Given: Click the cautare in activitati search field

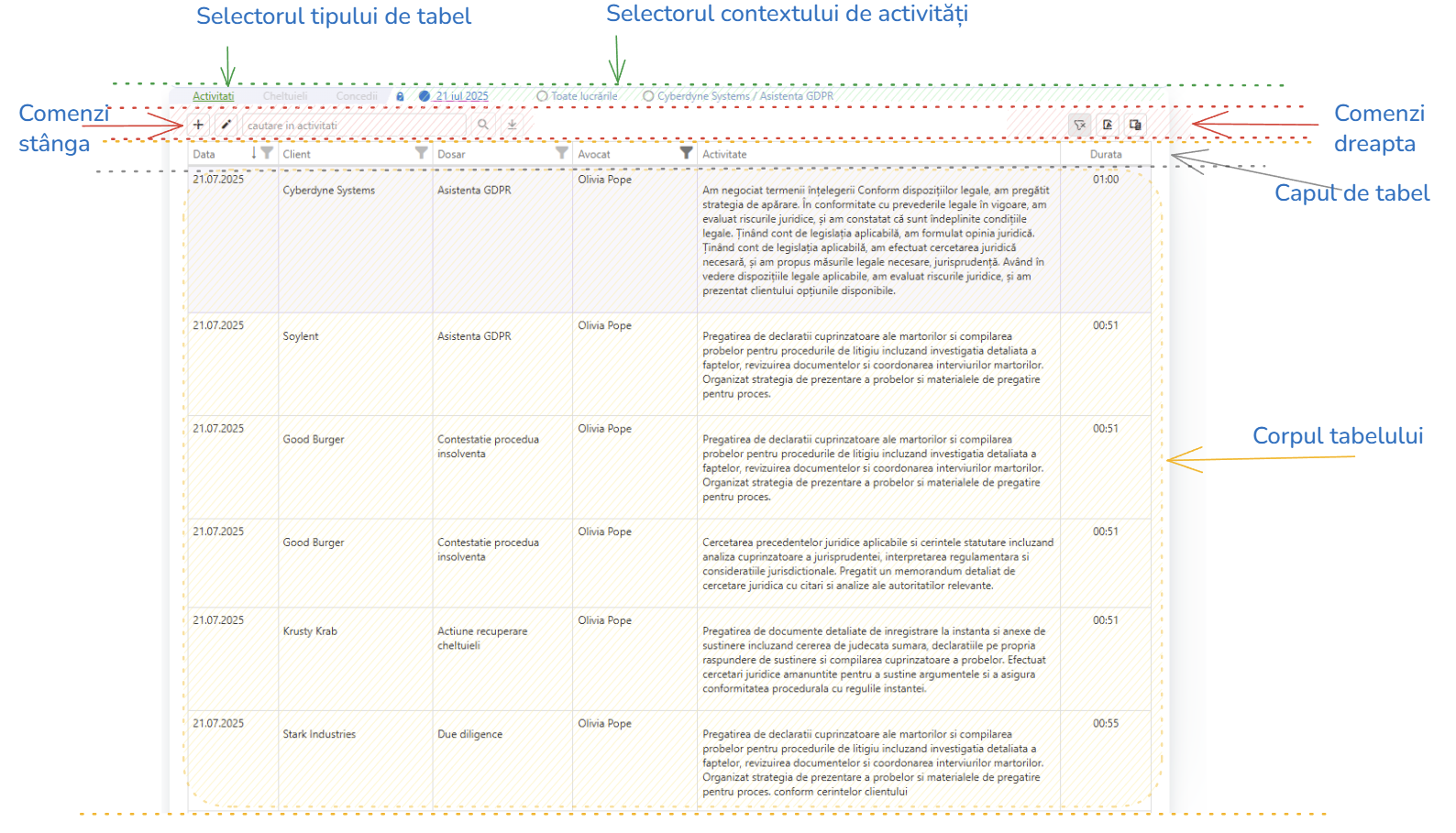Looking at the screenshot, I should pos(353,126).
